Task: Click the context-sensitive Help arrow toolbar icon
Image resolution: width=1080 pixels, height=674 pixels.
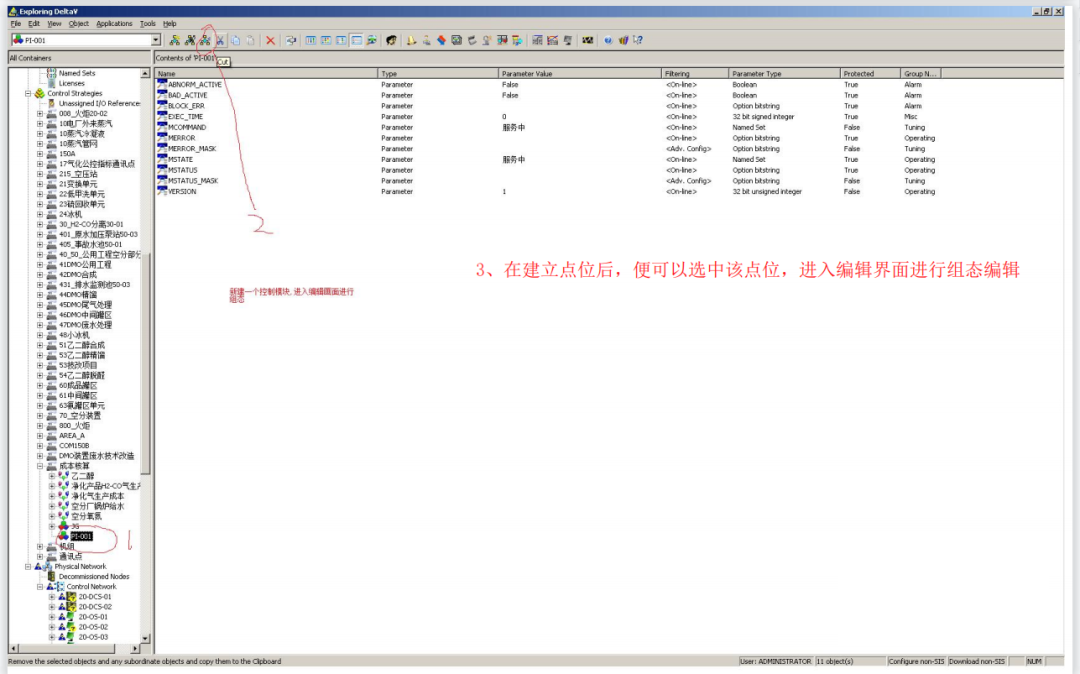Action: click(637, 40)
